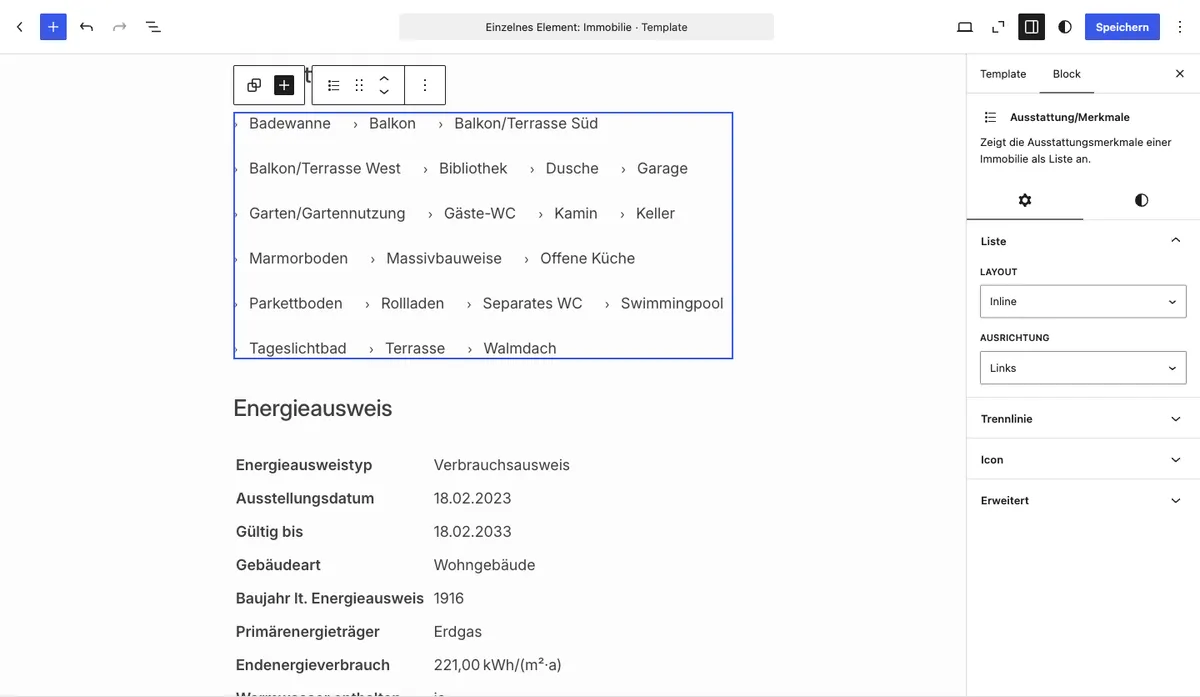Viewport: 1200px width, 697px height.
Task: Open the Layout dropdown showing Inline
Action: coord(1083,301)
